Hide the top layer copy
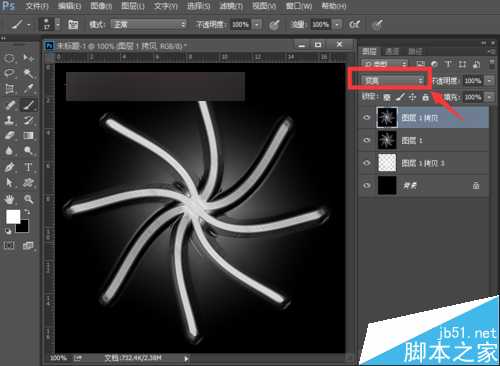The width and height of the screenshot is (500, 366). pos(367,117)
